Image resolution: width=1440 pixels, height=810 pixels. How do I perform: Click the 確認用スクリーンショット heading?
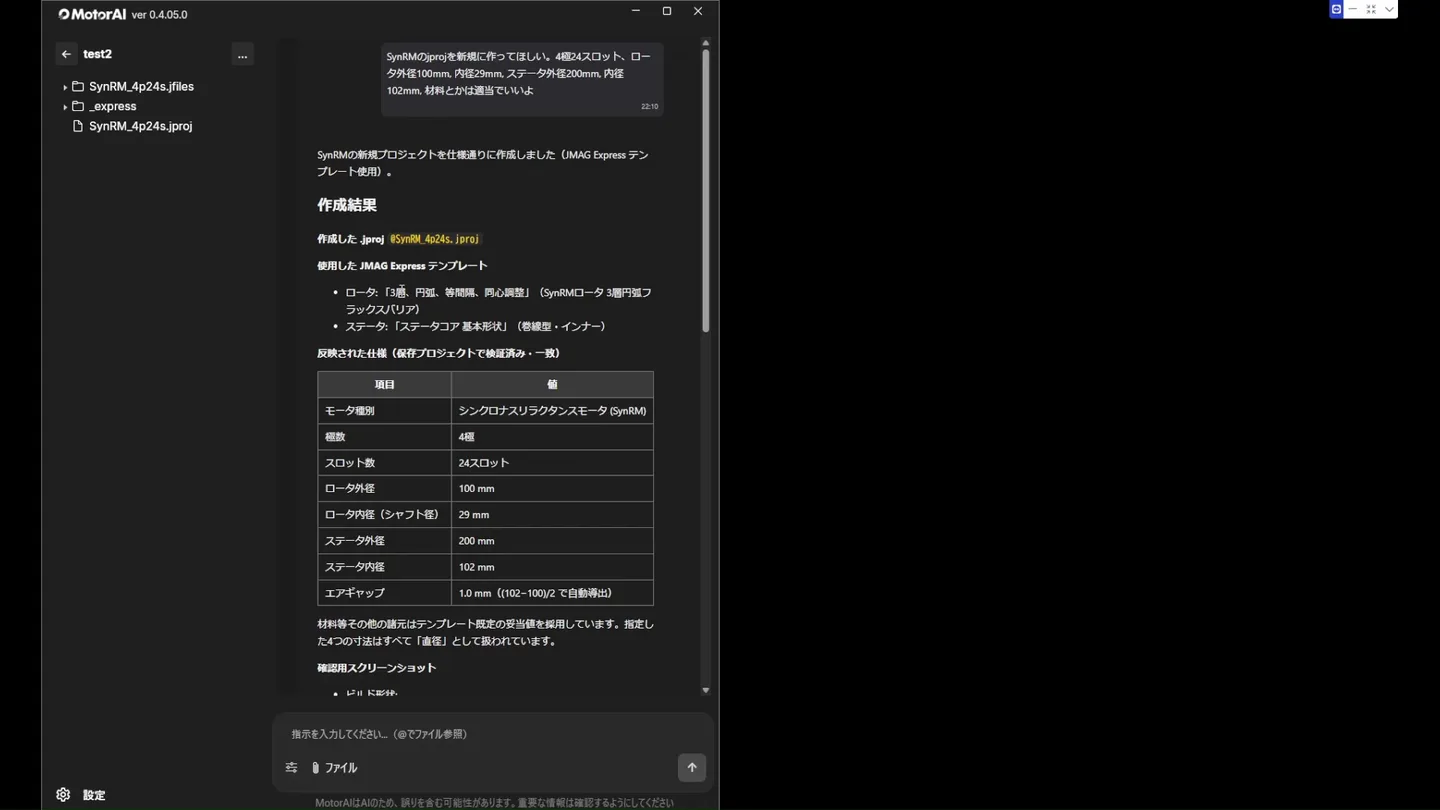[x=377, y=668]
